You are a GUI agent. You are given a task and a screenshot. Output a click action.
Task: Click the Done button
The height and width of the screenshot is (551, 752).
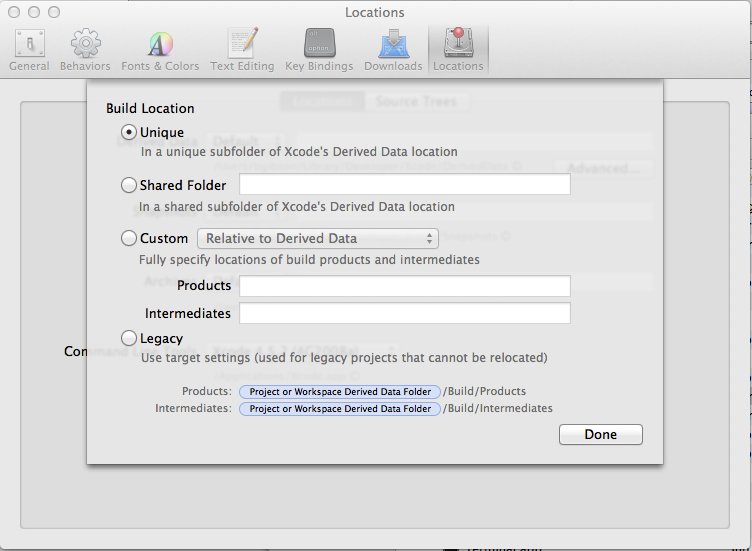[x=600, y=434]
